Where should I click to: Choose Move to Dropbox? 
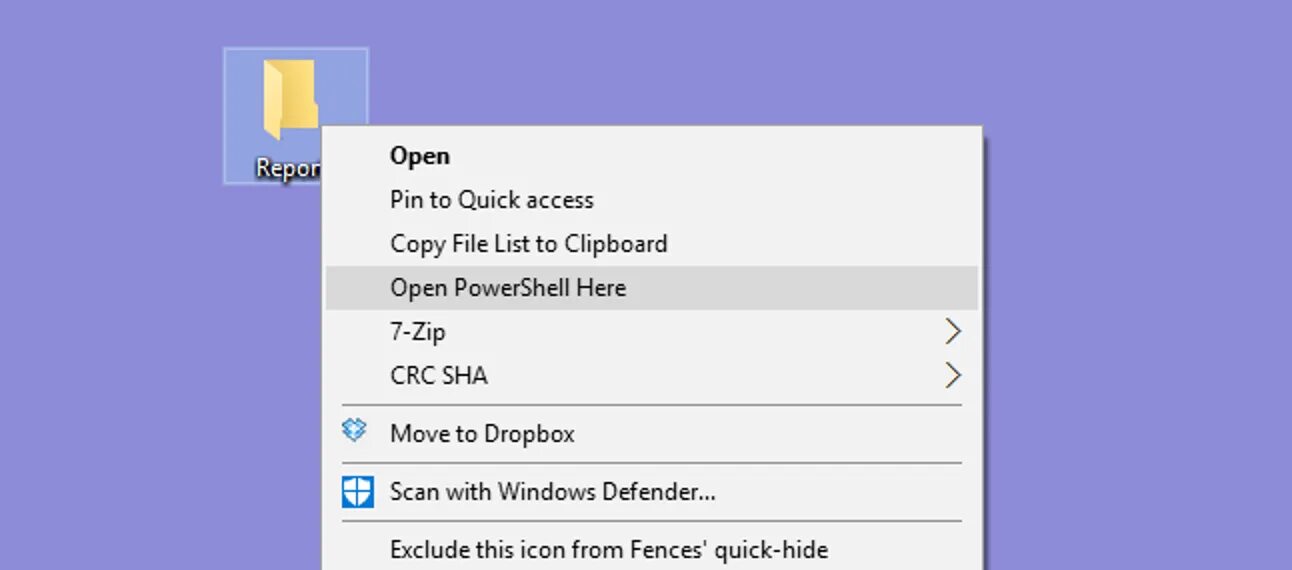tap(482, 434)
